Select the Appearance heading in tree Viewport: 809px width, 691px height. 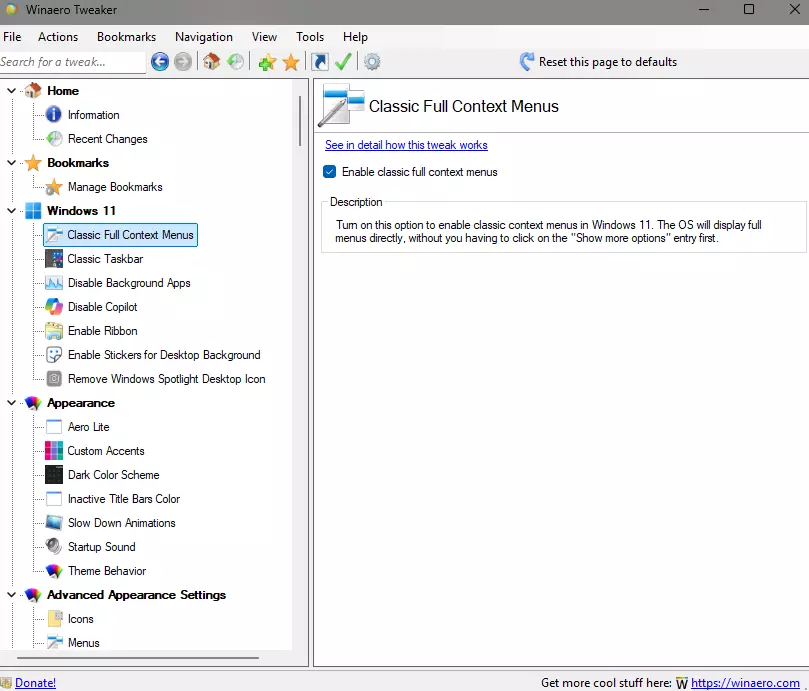pos(81,403)
